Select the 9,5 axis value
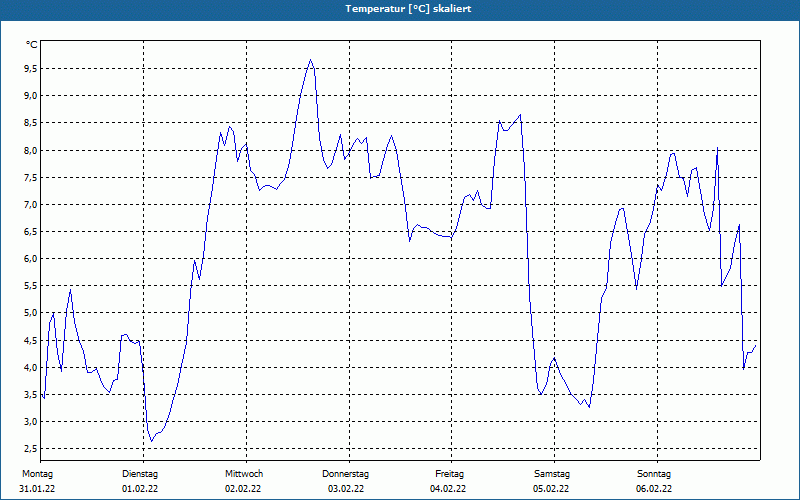This screenshot has width=800, height=500. coord(31,68)
